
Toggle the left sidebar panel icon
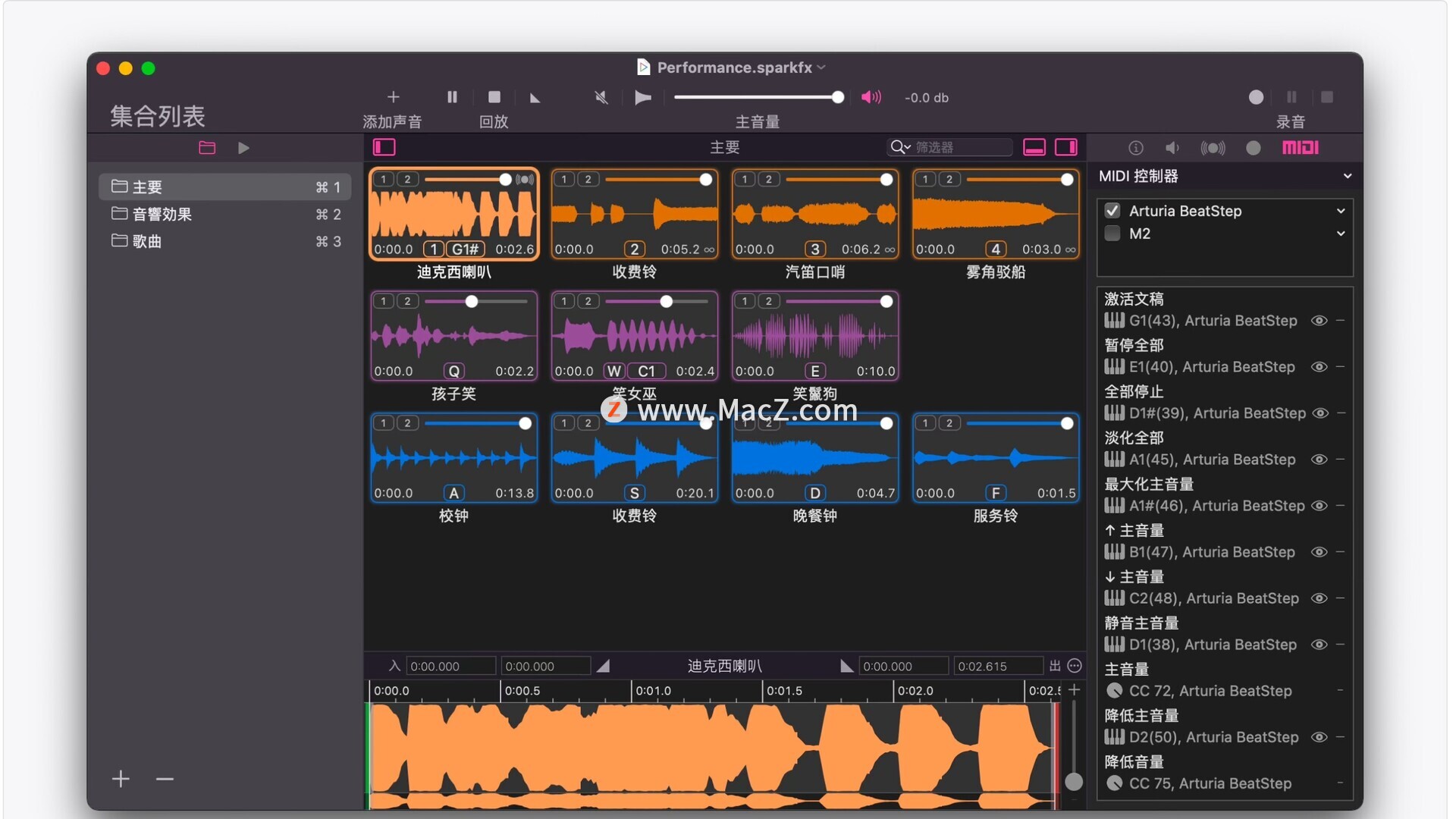click(x=384, y=147)
